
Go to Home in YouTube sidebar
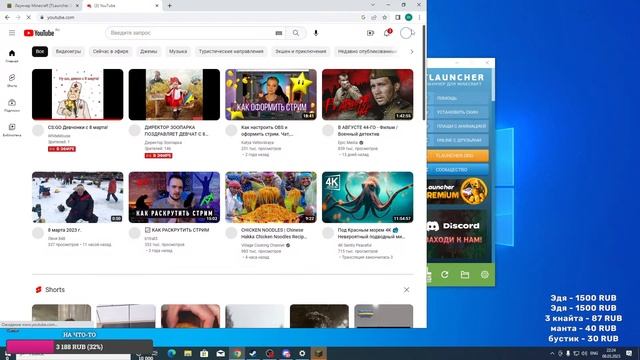(12, 56)
